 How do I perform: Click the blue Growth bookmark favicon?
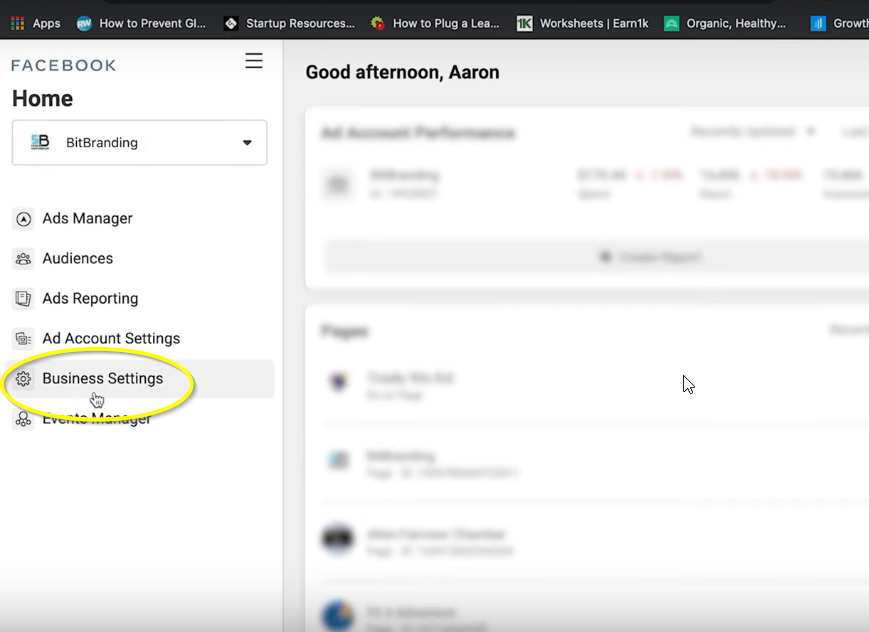[x=818, y=23]
